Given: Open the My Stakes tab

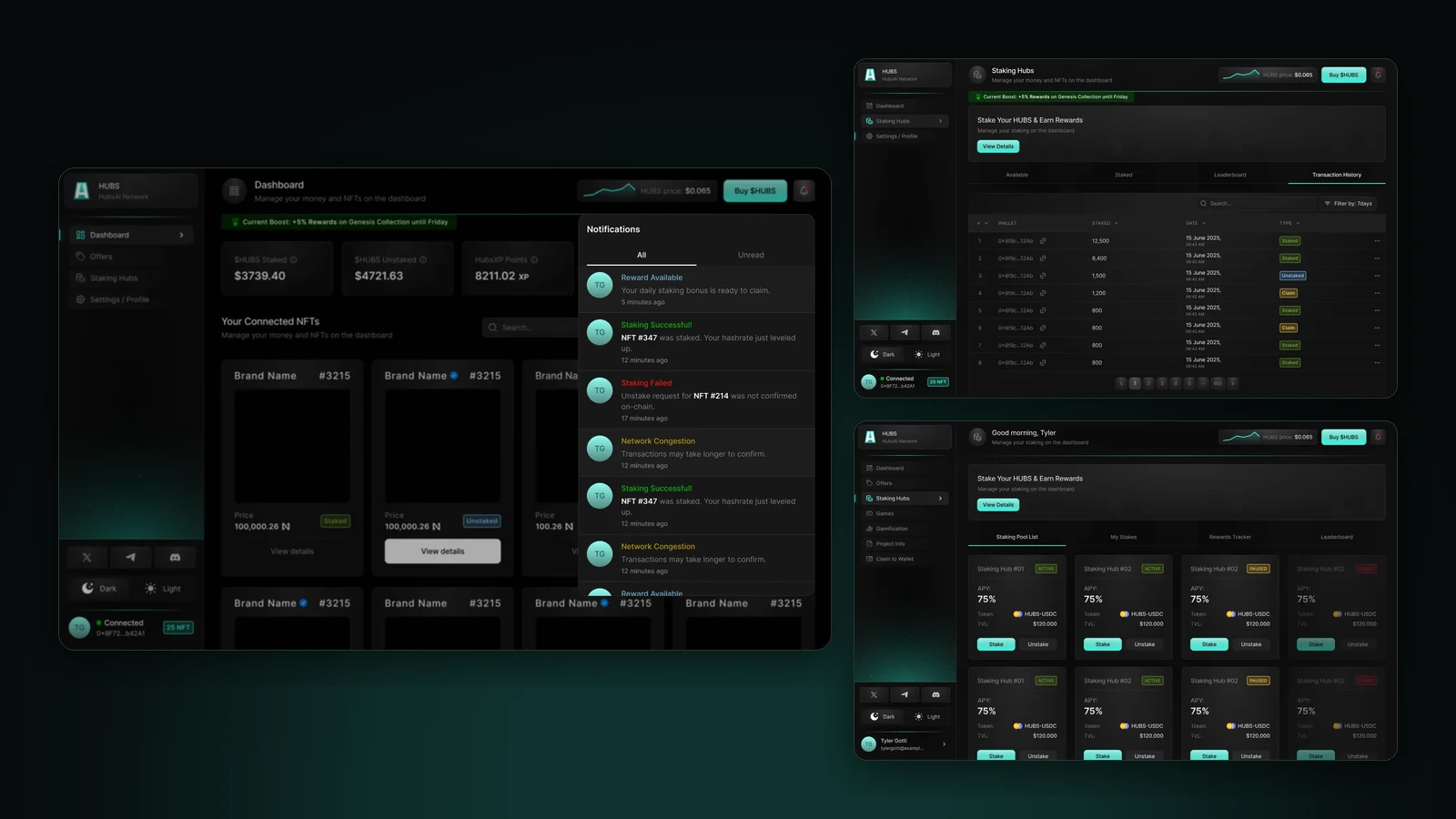Looking at the screenshot, I should click(x=1123, y=537).
